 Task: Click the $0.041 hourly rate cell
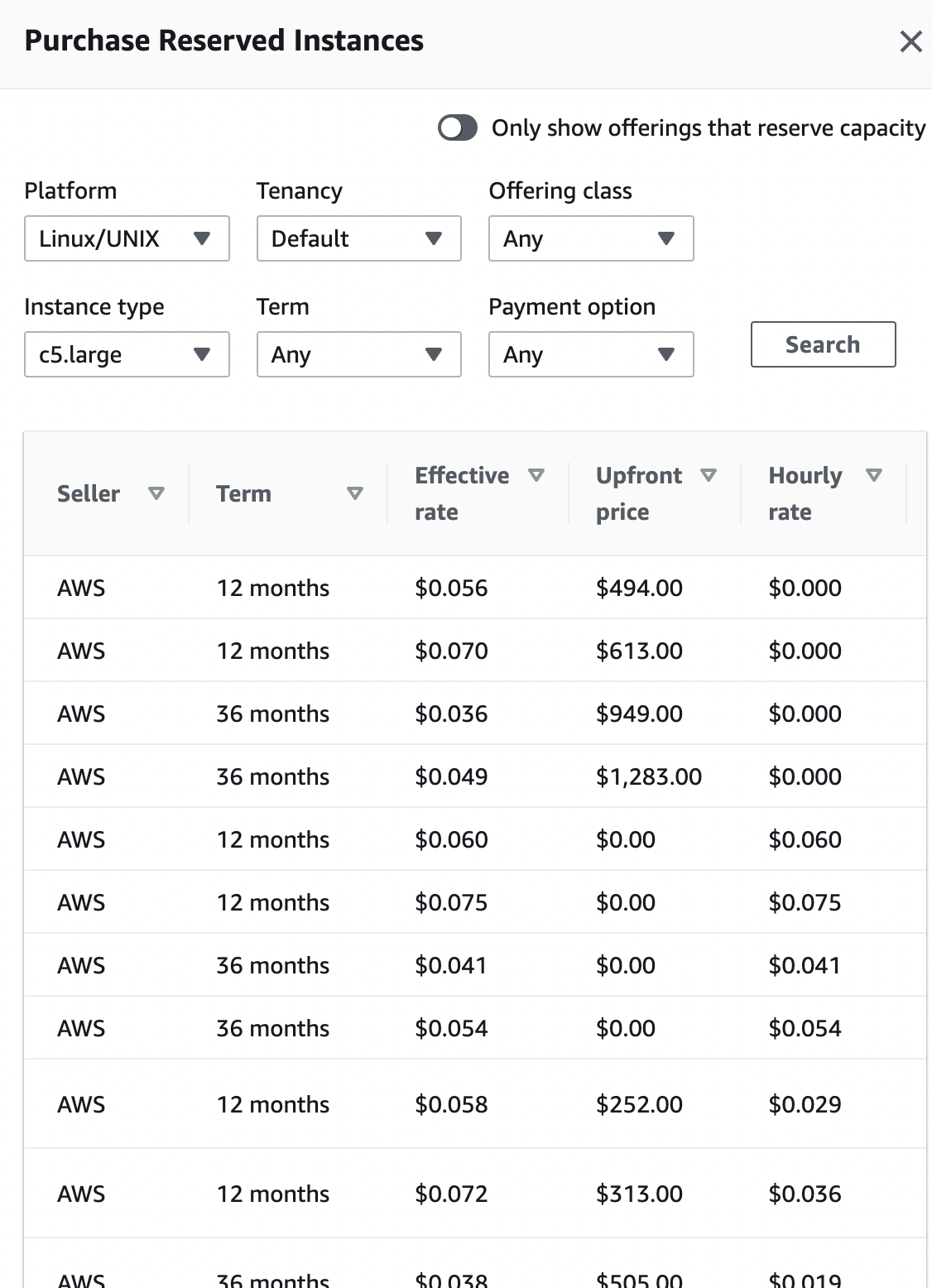[805, 965]
